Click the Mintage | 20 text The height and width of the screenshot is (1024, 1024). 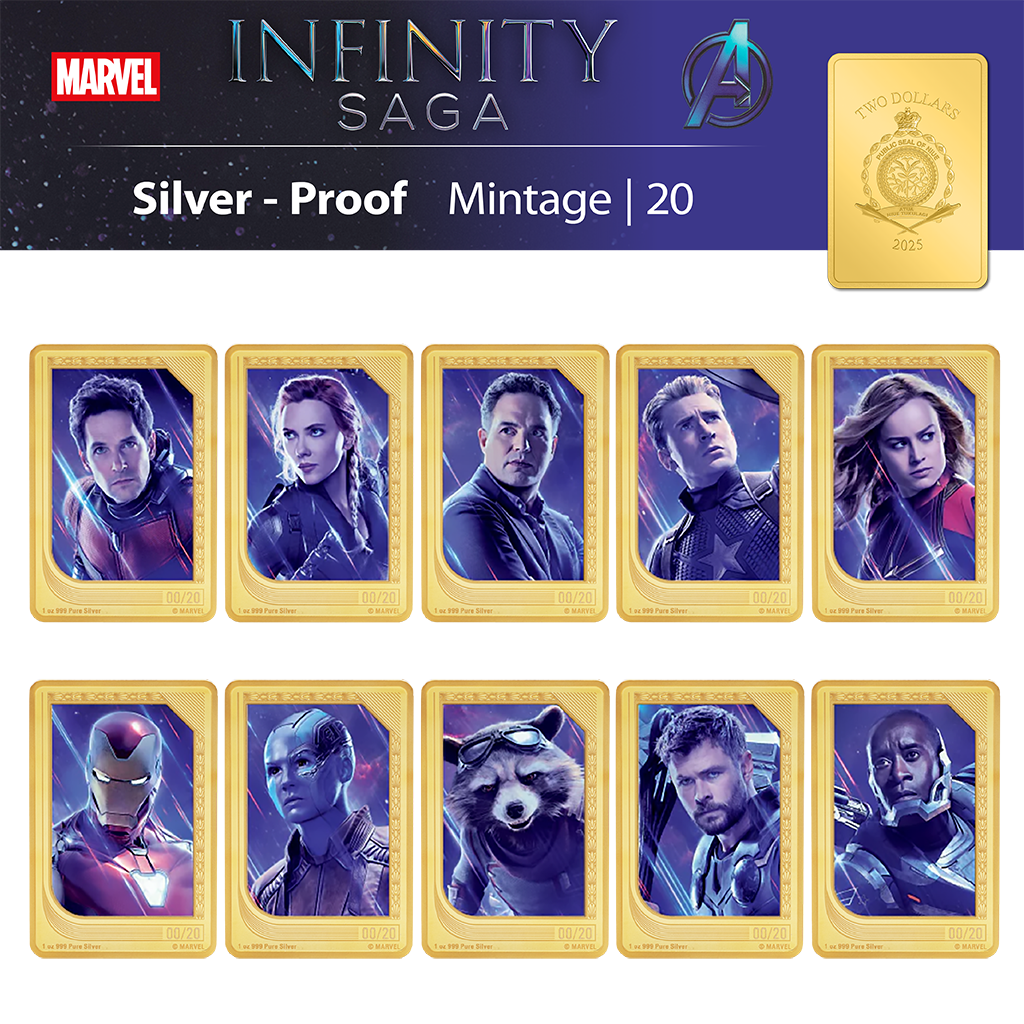point(571,200)
